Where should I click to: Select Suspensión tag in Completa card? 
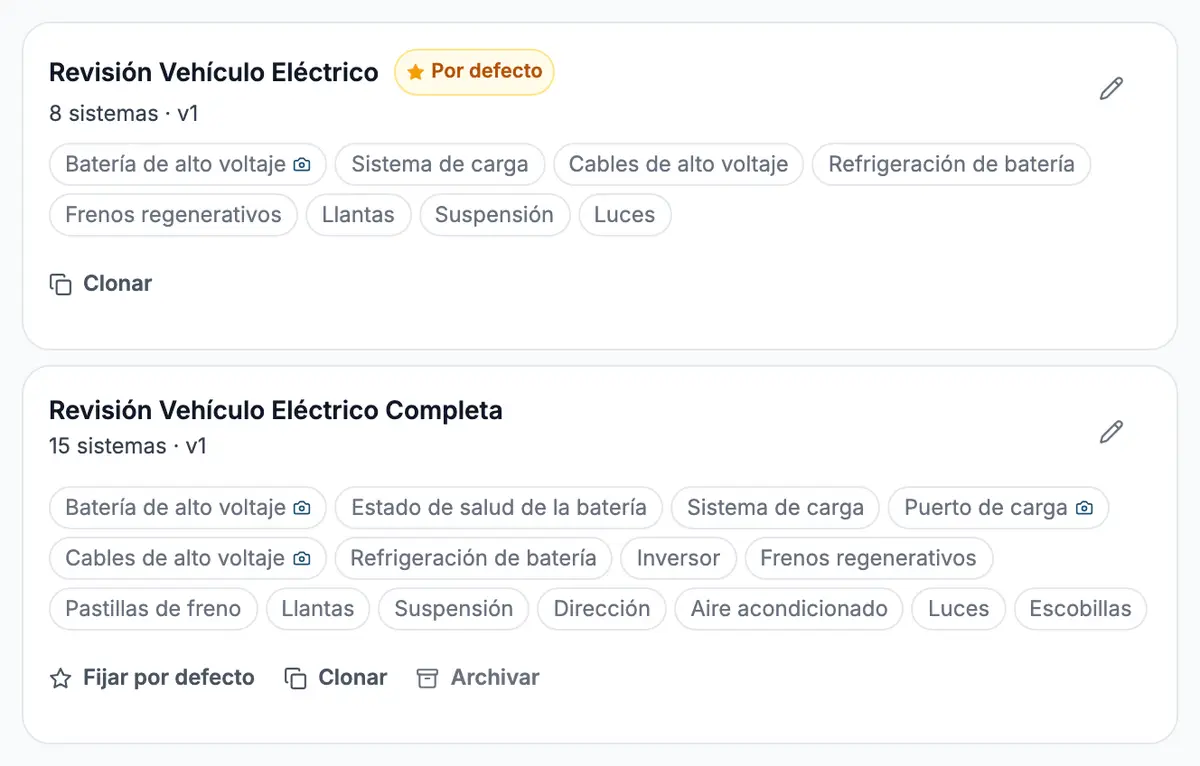(453, 609)
